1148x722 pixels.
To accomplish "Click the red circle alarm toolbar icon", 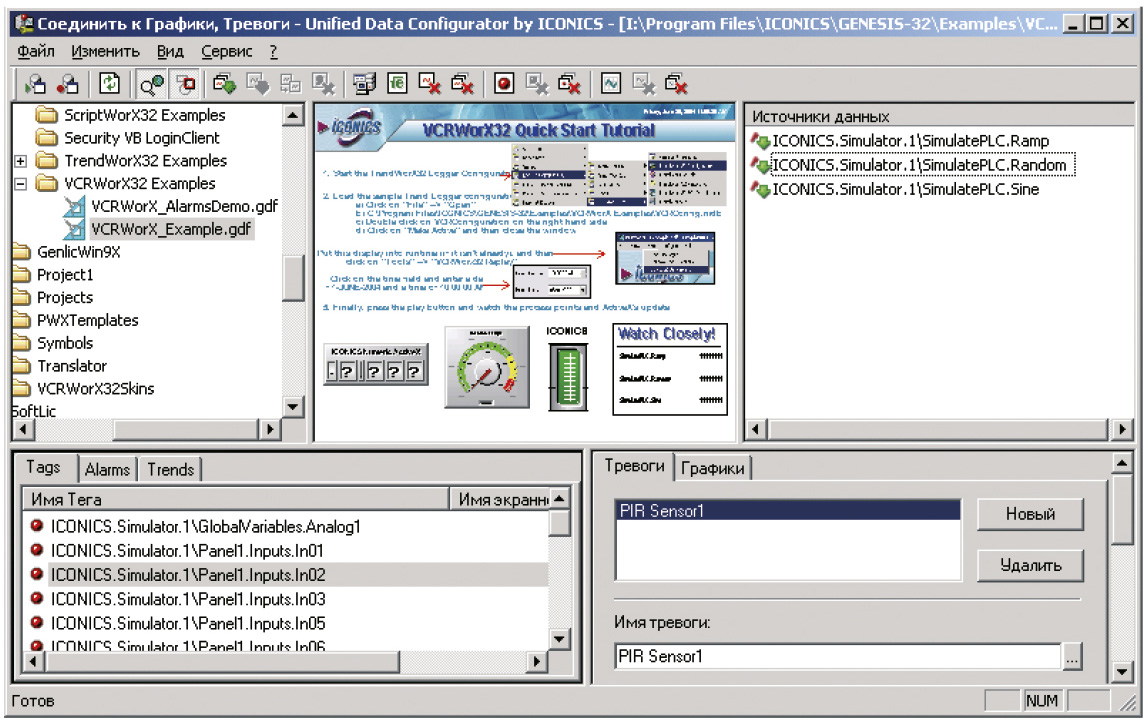I will (504, 84).
